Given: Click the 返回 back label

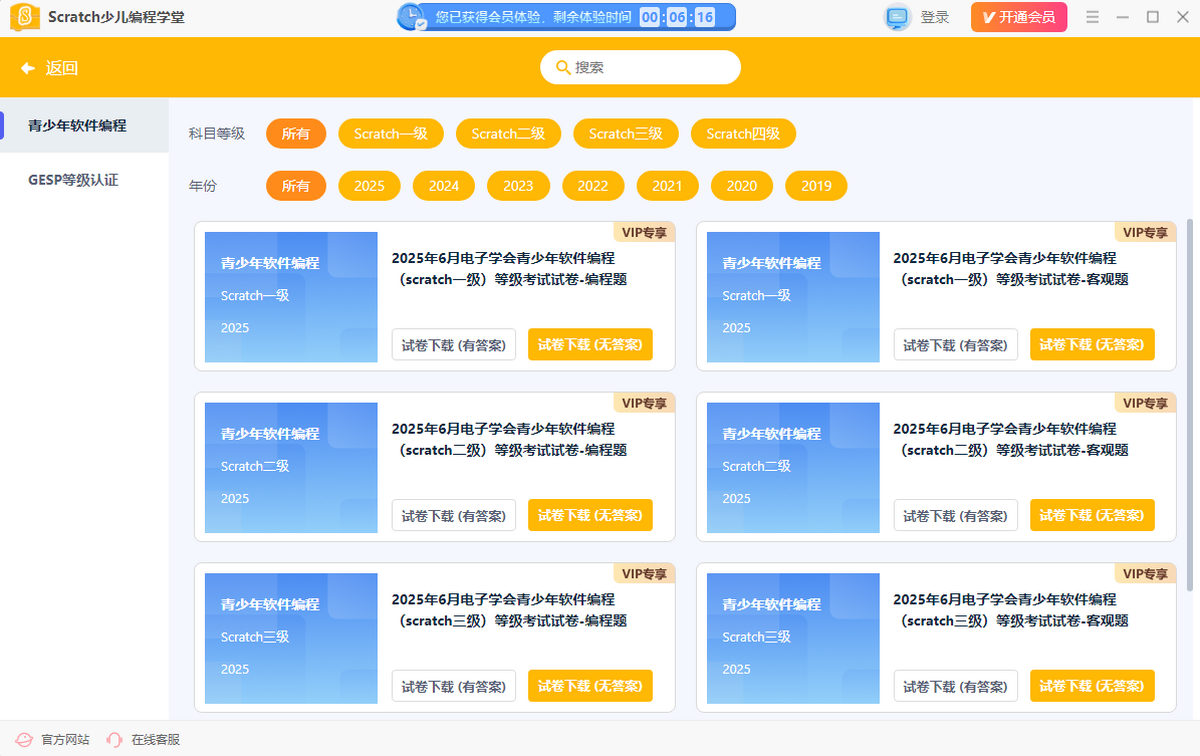Looking at the screenshot, I should point(62,68).
